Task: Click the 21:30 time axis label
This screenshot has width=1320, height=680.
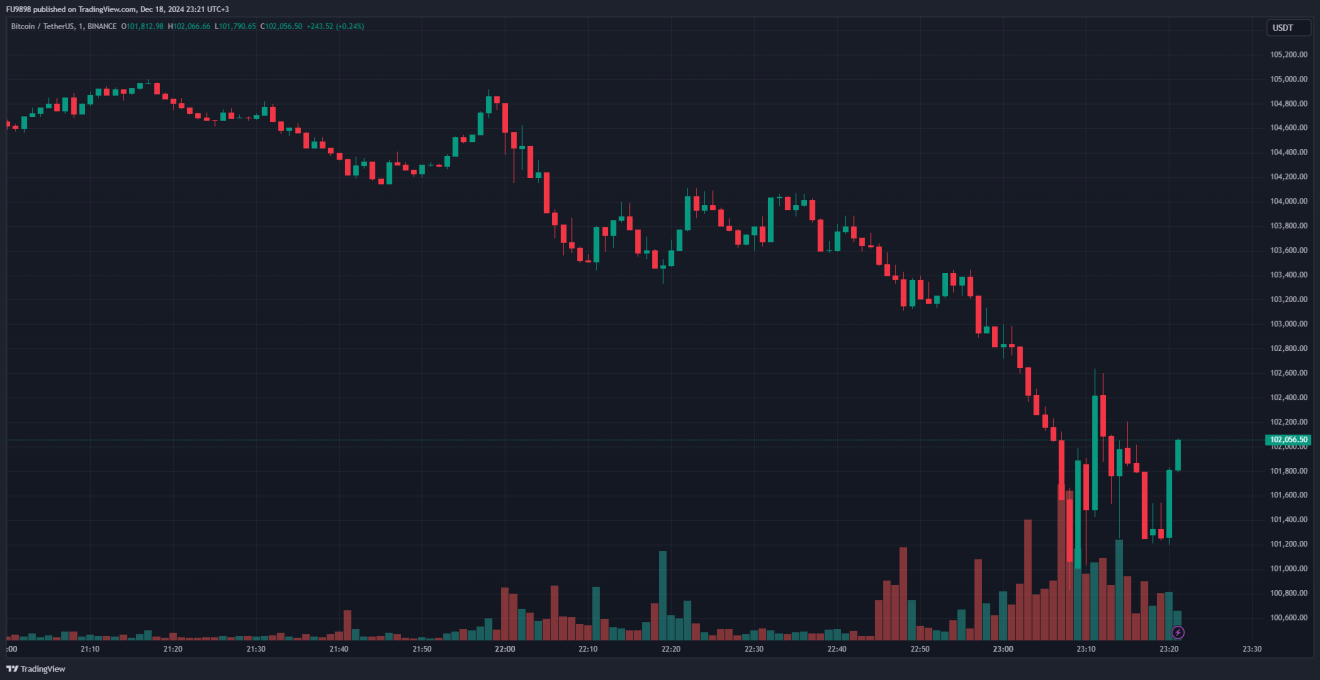Action: (x=256, y=649)
